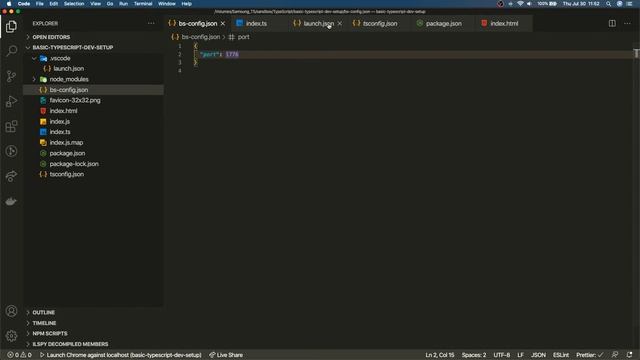The height and width of the screenshot is (360, 640).
Task: Open the File menu
Action: click(x=40, y=4)
